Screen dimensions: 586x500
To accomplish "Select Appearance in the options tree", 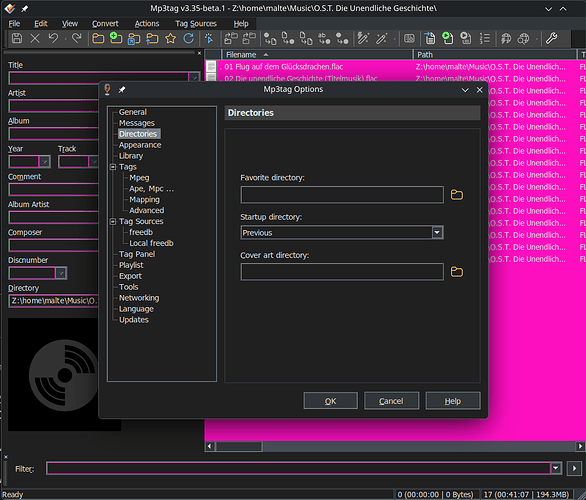I will pos(140,145).
